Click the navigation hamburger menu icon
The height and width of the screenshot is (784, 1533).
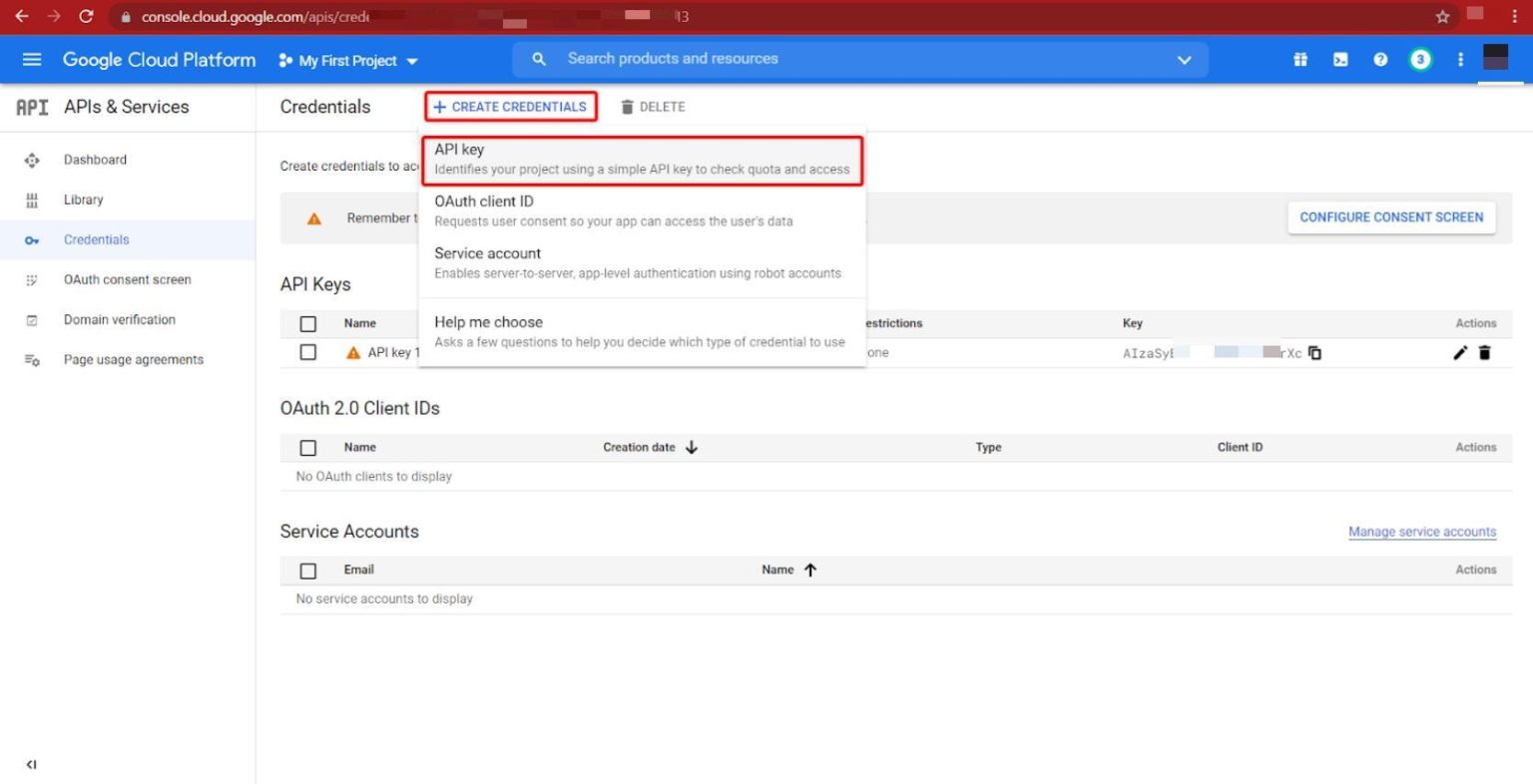point(31,59)
